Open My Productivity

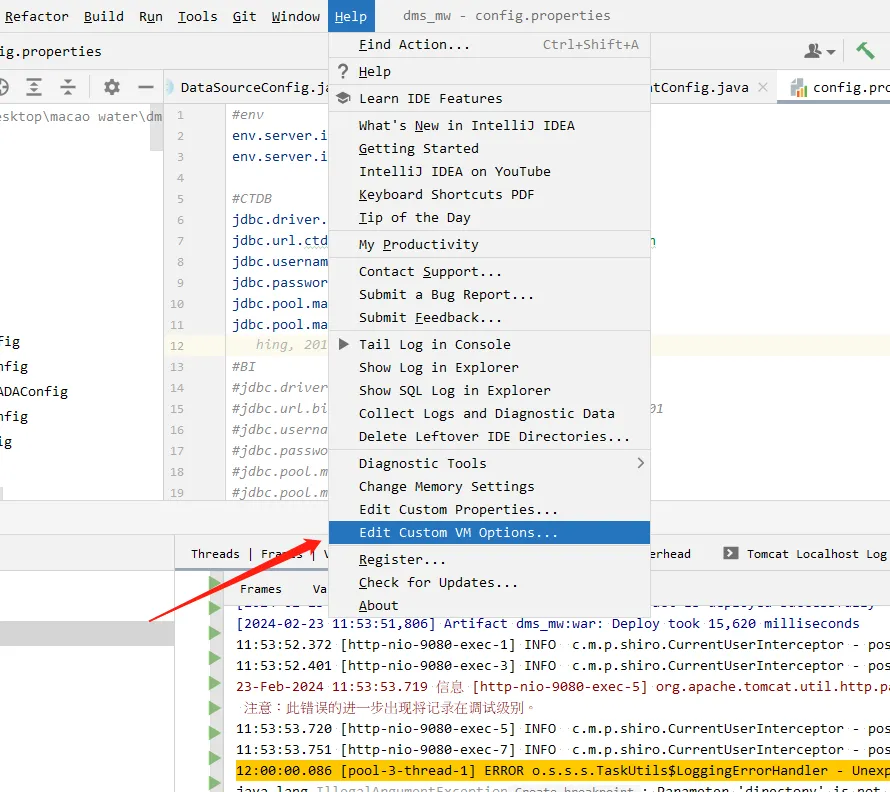pyautogui.click(x=489, y=244)
